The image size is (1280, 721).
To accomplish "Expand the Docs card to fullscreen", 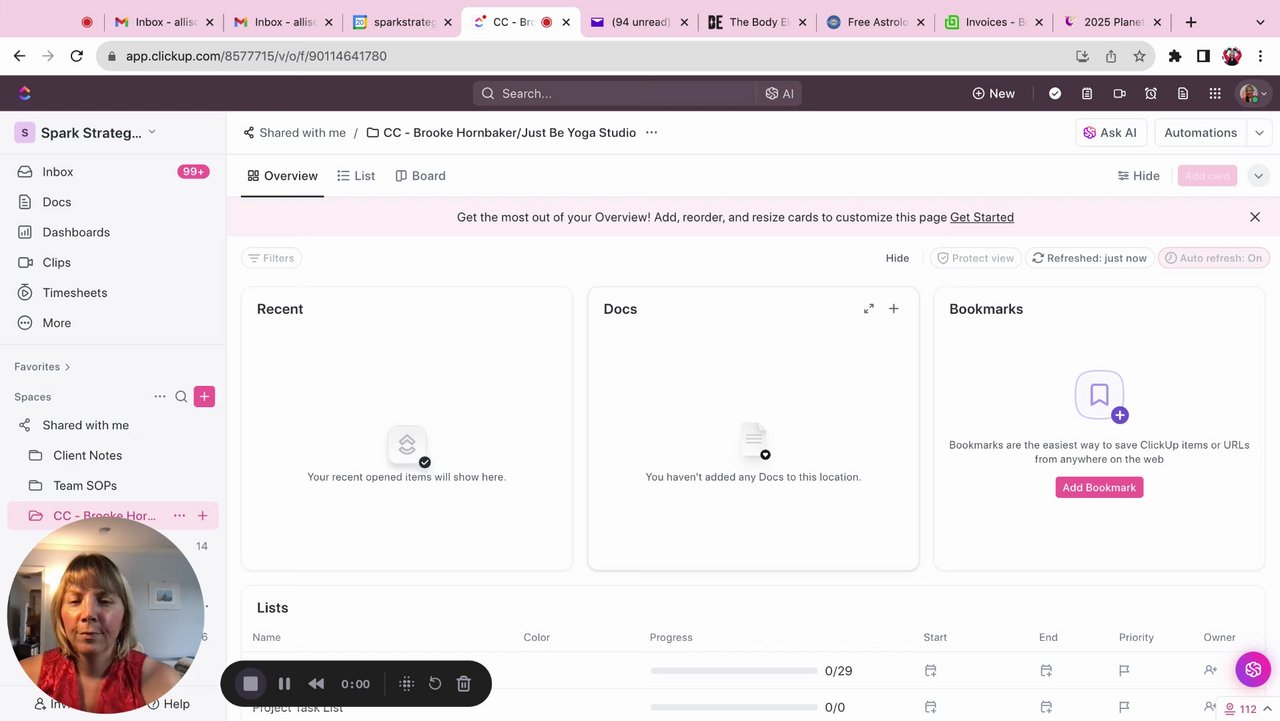I will click(869, 309).
